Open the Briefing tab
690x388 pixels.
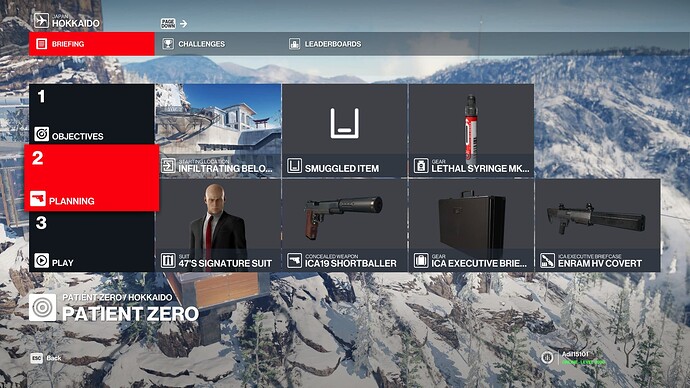click(92, 44)
